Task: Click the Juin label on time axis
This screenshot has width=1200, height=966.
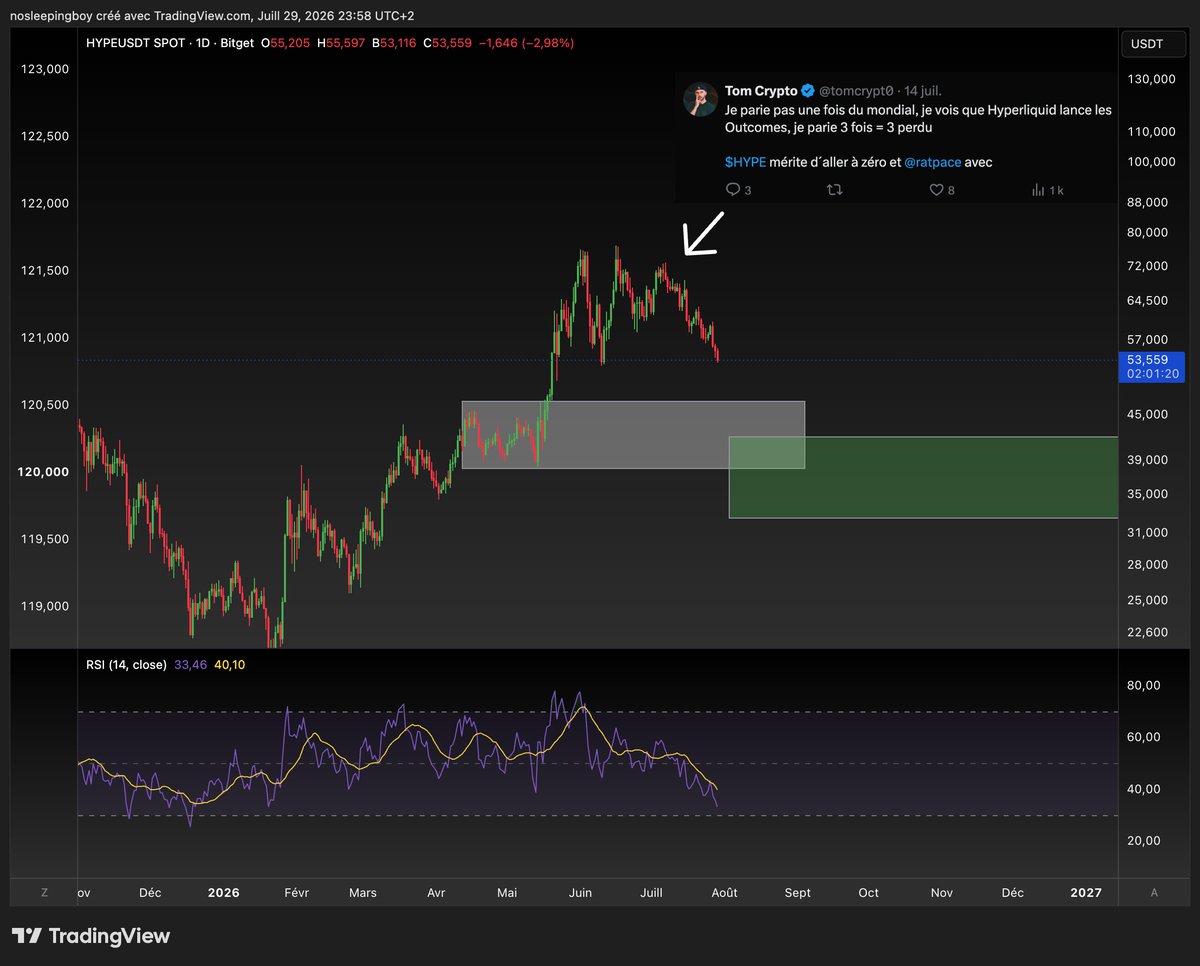Action: coord(580,892)
